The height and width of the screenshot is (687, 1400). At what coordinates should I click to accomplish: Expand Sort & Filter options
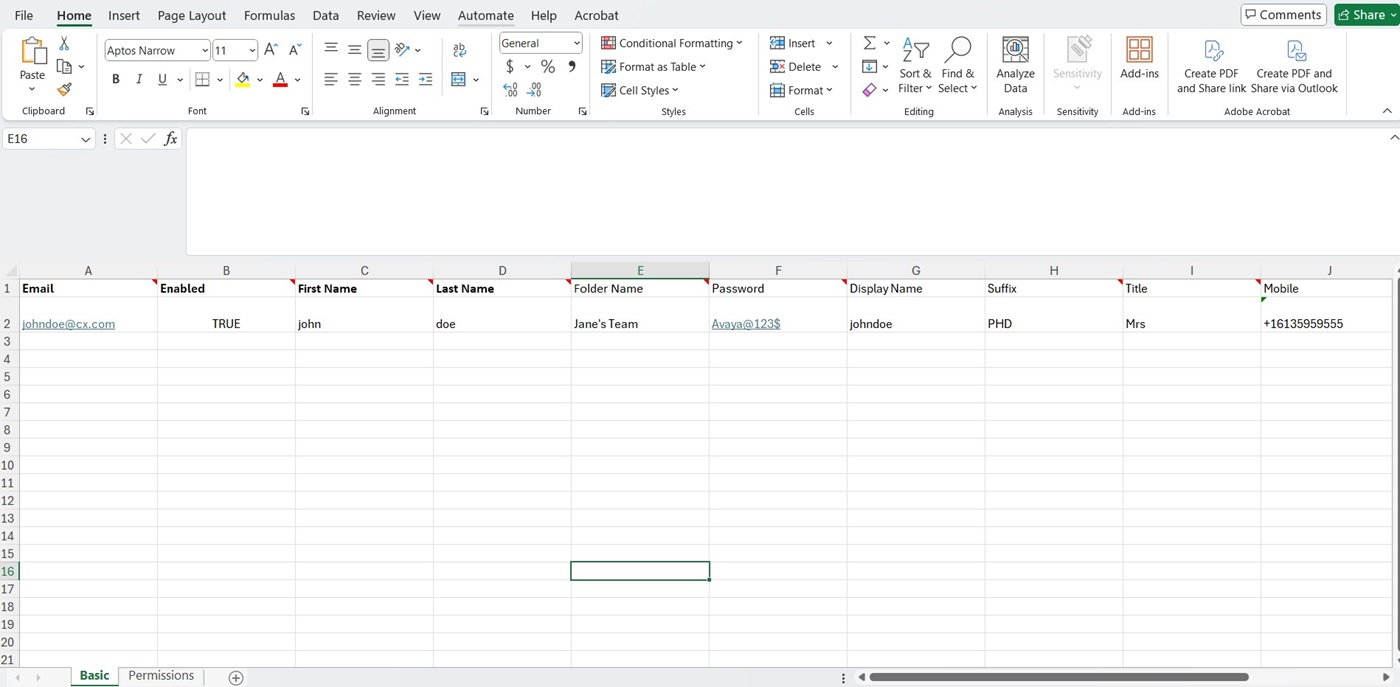coord(915,66)
